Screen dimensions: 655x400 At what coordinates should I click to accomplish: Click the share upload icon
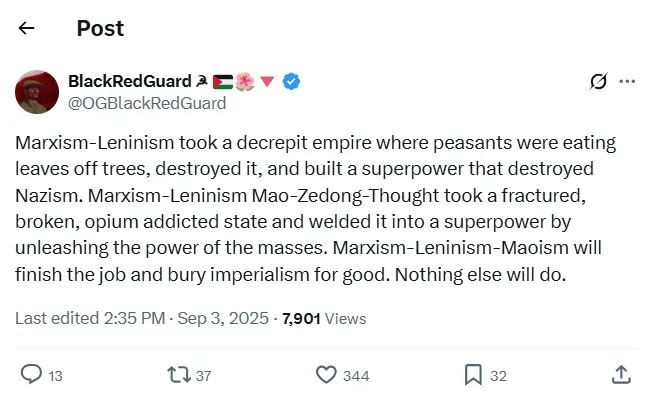(x=620, y=375)
